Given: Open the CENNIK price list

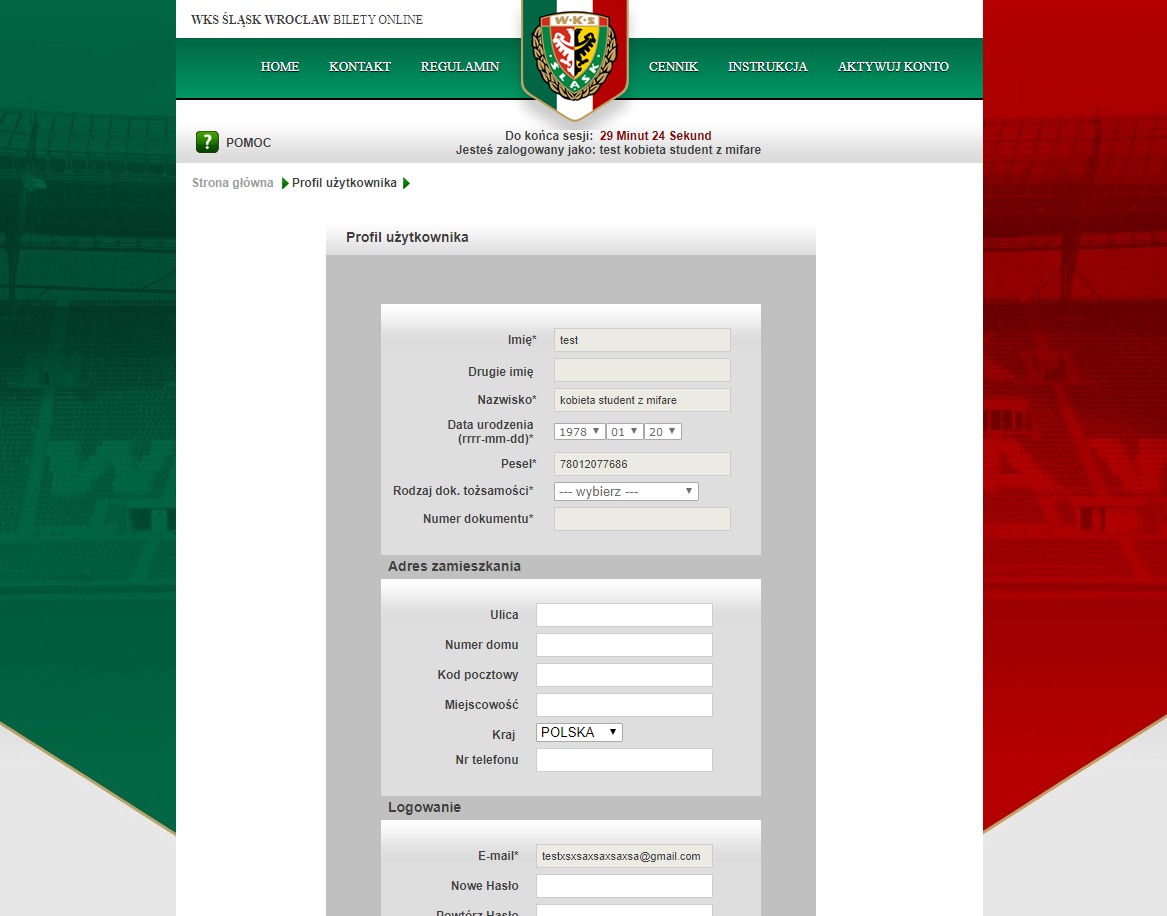Looking at the screenshot, I should (x=673, y=67).
